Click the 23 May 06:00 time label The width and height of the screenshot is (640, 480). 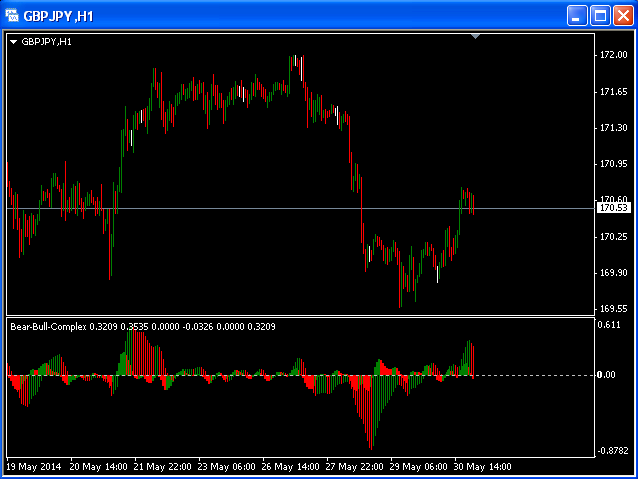[227, 466]
